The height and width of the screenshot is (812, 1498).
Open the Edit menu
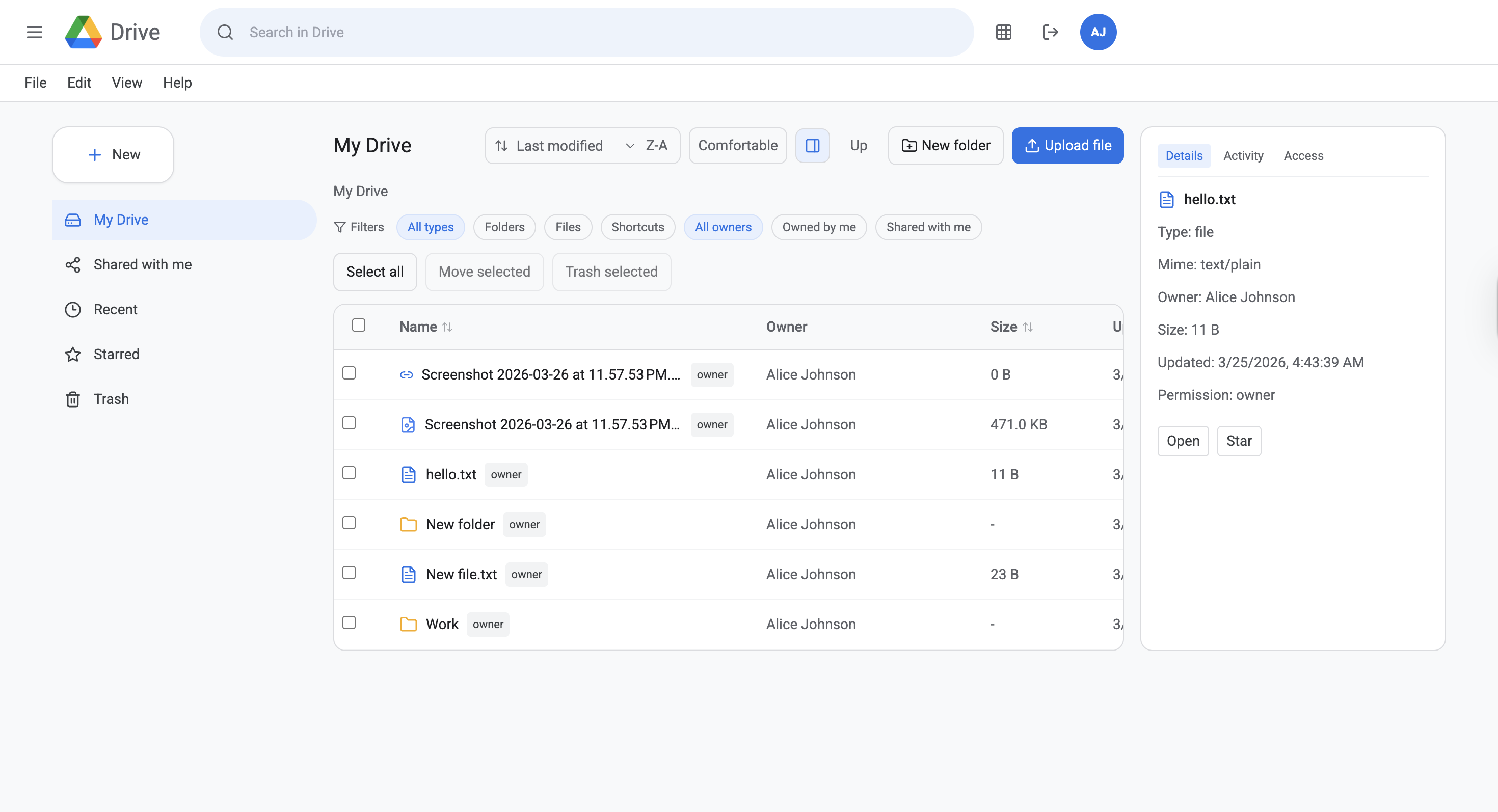click(79, 83)
